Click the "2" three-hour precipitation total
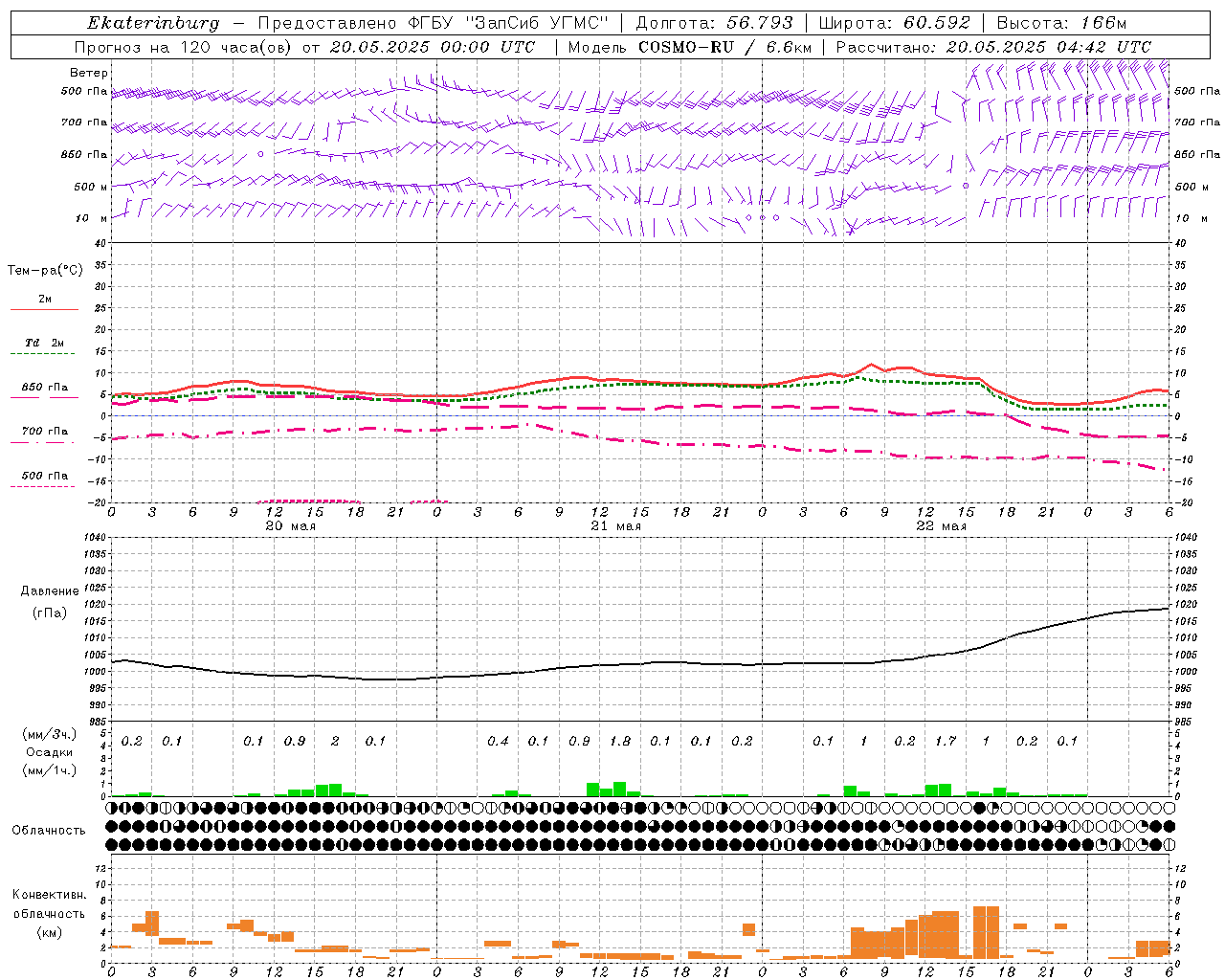Image resolution: width=1225 pixels, height=980 pixels. point(335,741)
